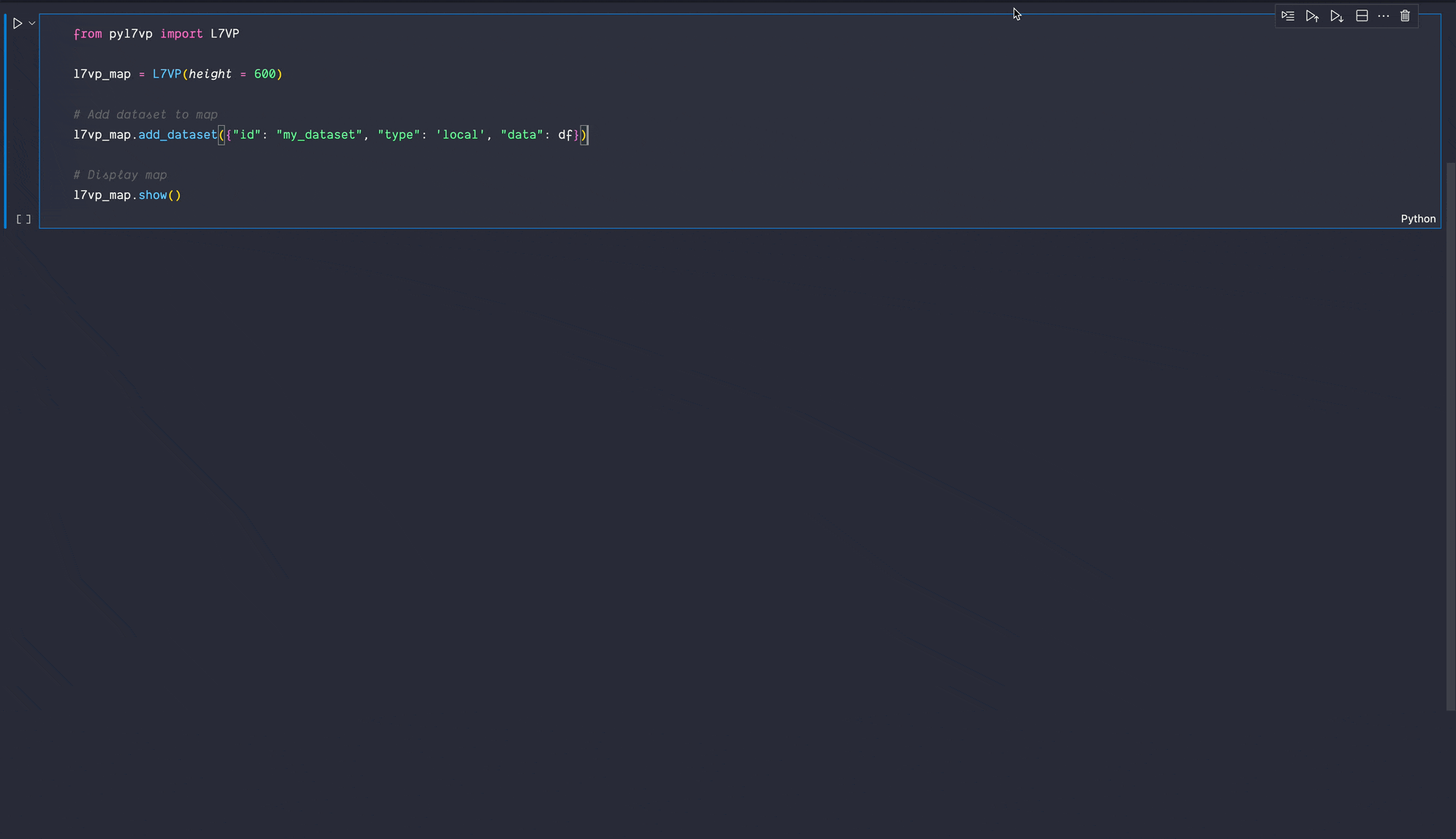The height and width of the screenshot is (839, 1456).
Task: Run the notebook cell
Action: [18, 23]
